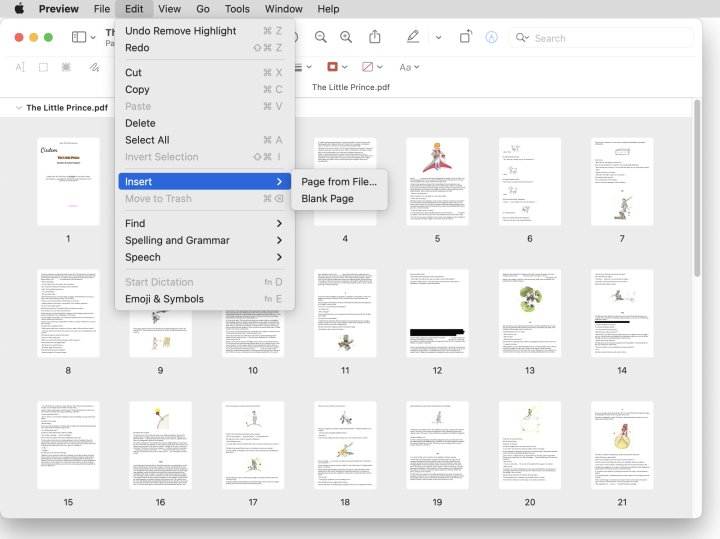Select the Sketch tool icon
The width and height of the screenshot is (720, 539).
[94, 67]
